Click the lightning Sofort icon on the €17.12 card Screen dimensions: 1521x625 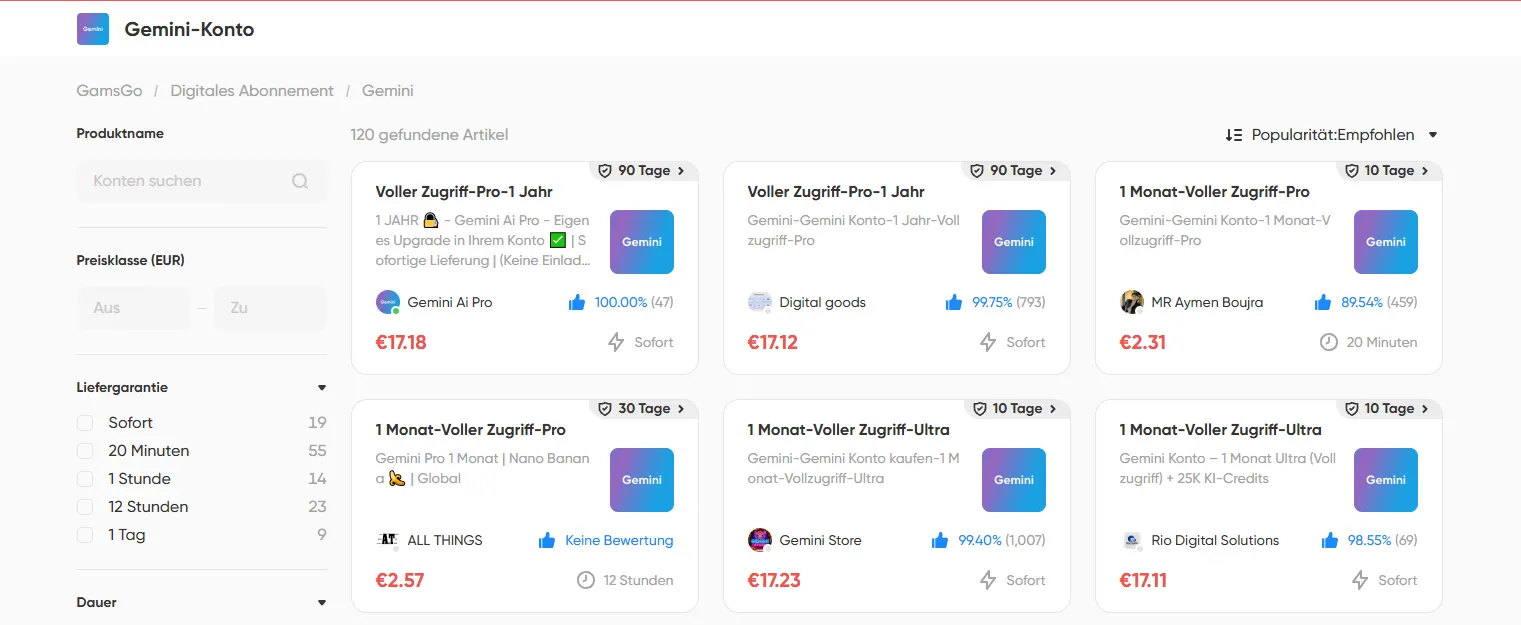988,342
